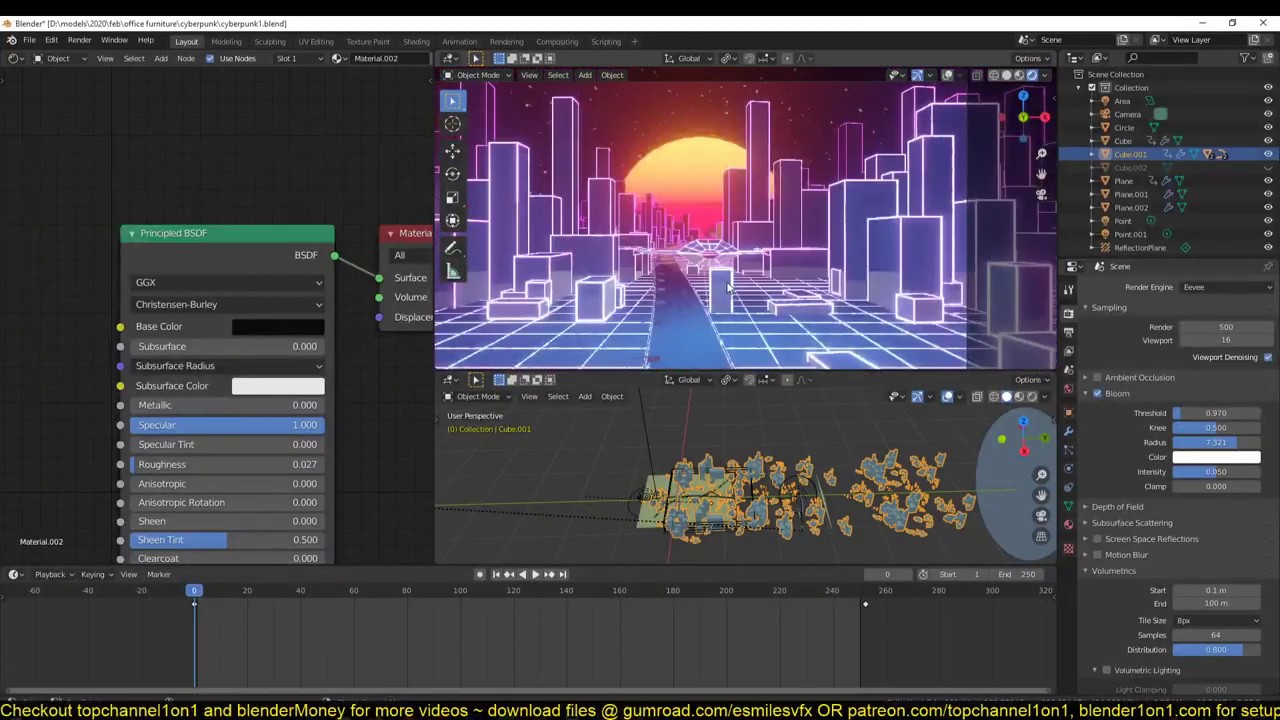The width and height of the screenshot is (1280, 720).
Task: Select the Cursor tool in viewport toolbar
Action: [x=452, y=125]
